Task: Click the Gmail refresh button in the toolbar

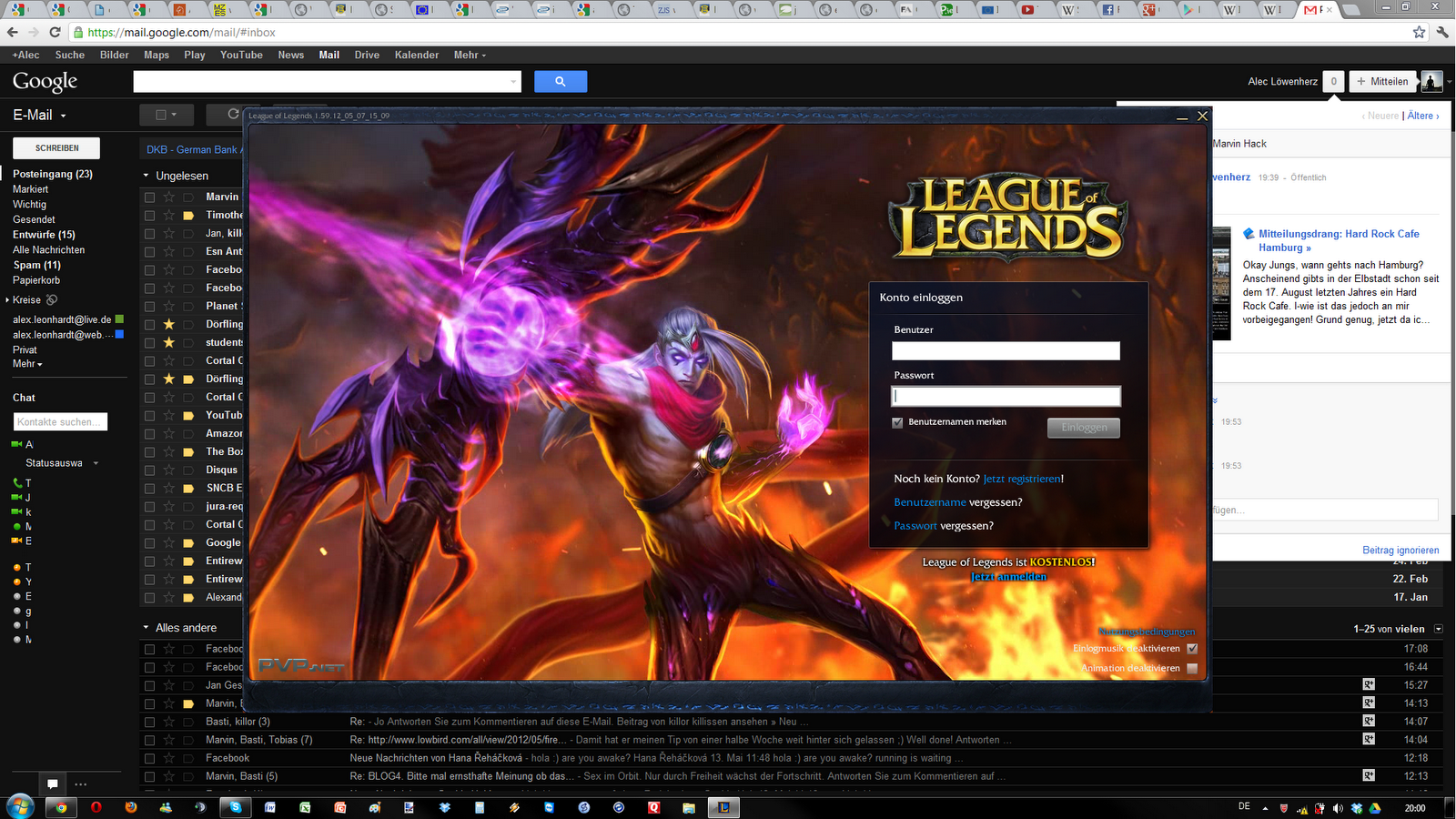Action: (x=233, y=115)
